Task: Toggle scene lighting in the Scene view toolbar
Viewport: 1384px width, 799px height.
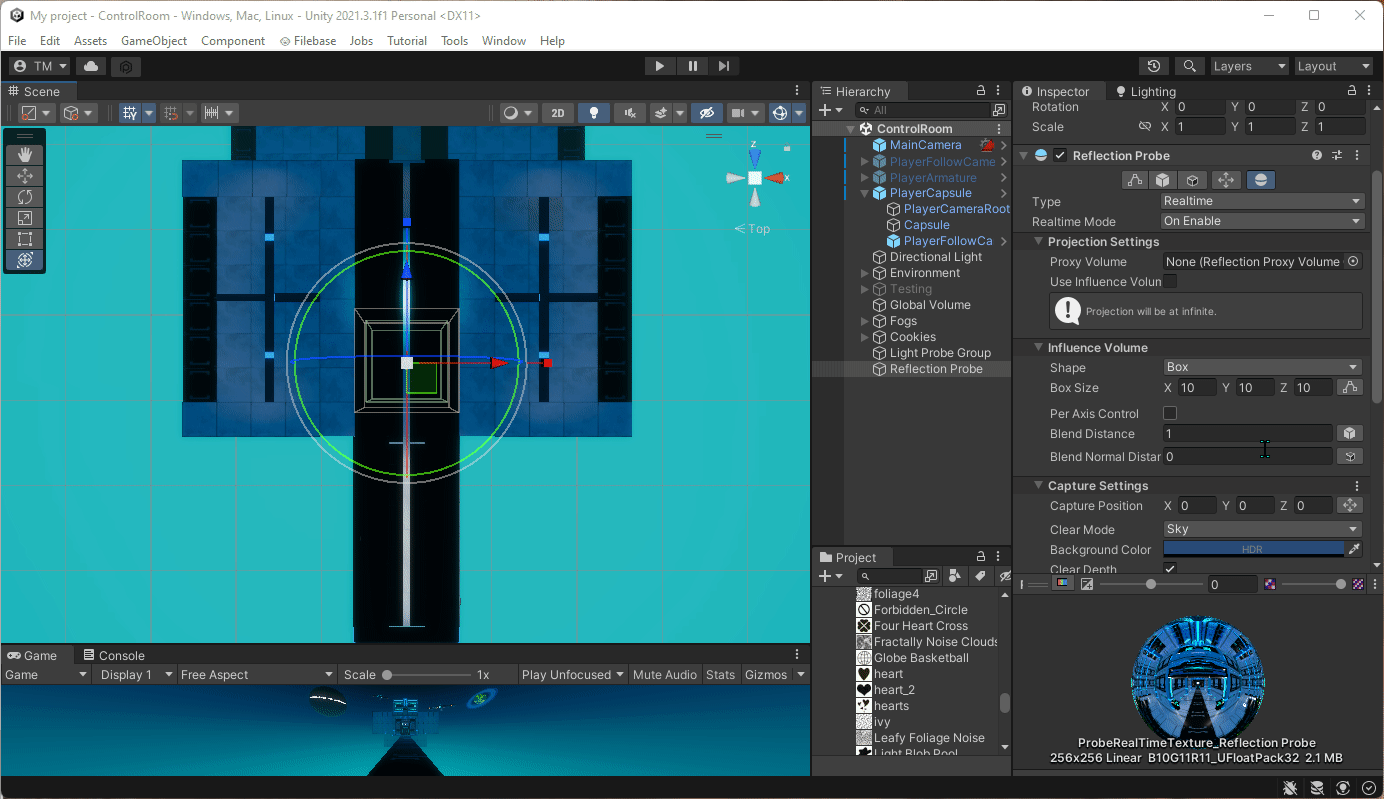Action: point(594,112)
